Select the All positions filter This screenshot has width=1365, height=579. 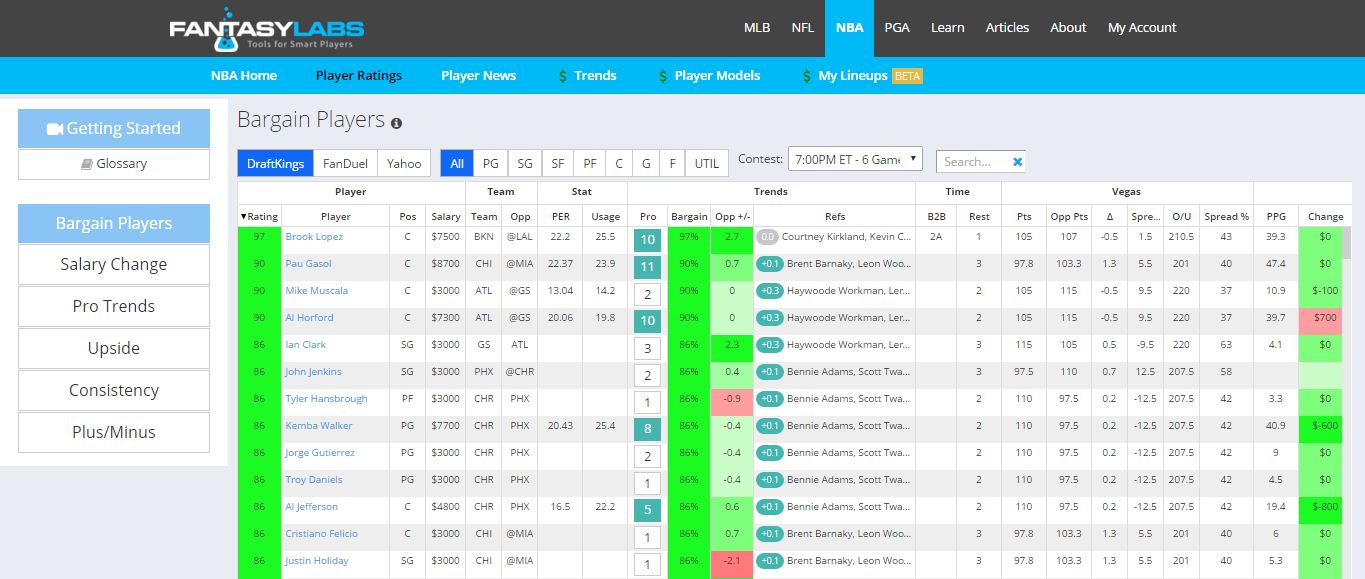(457, 163)
